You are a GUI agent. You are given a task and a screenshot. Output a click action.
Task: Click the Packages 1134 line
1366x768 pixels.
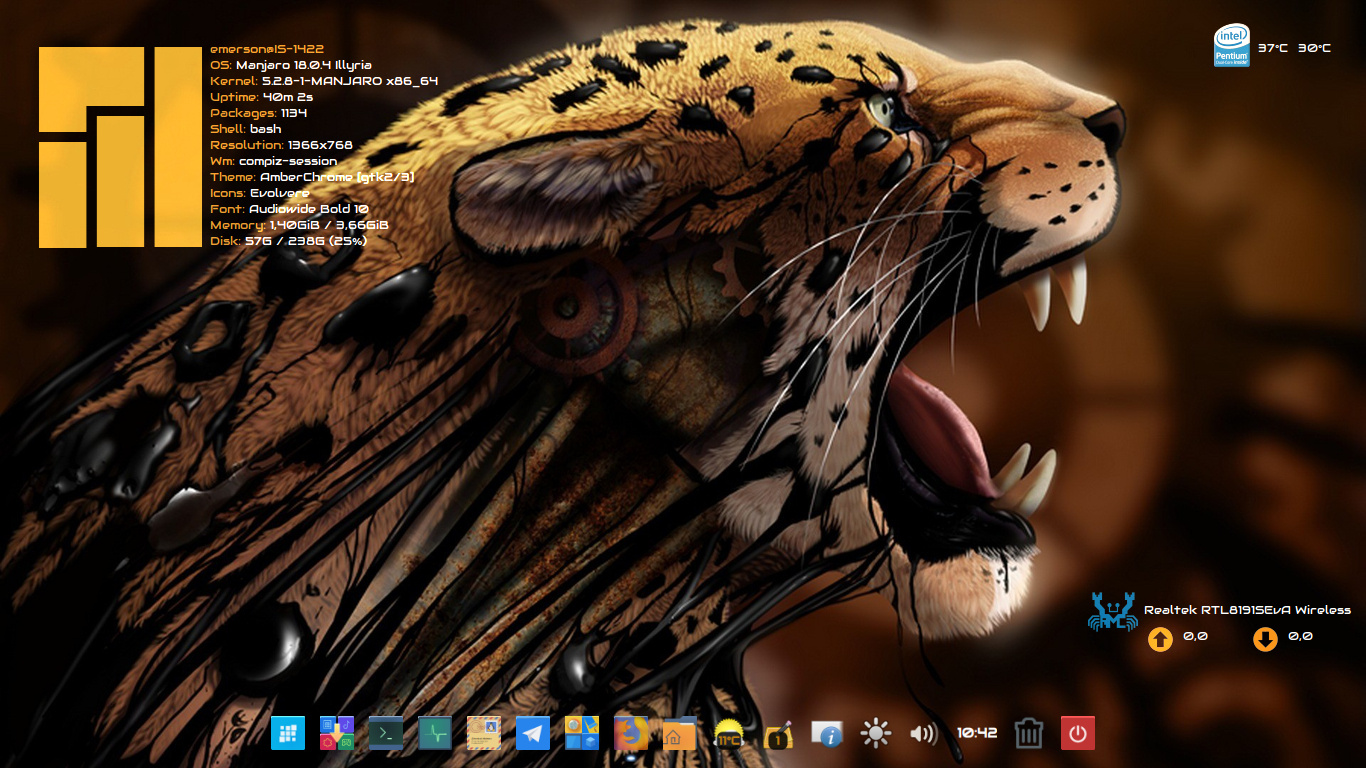pos(259,113)
